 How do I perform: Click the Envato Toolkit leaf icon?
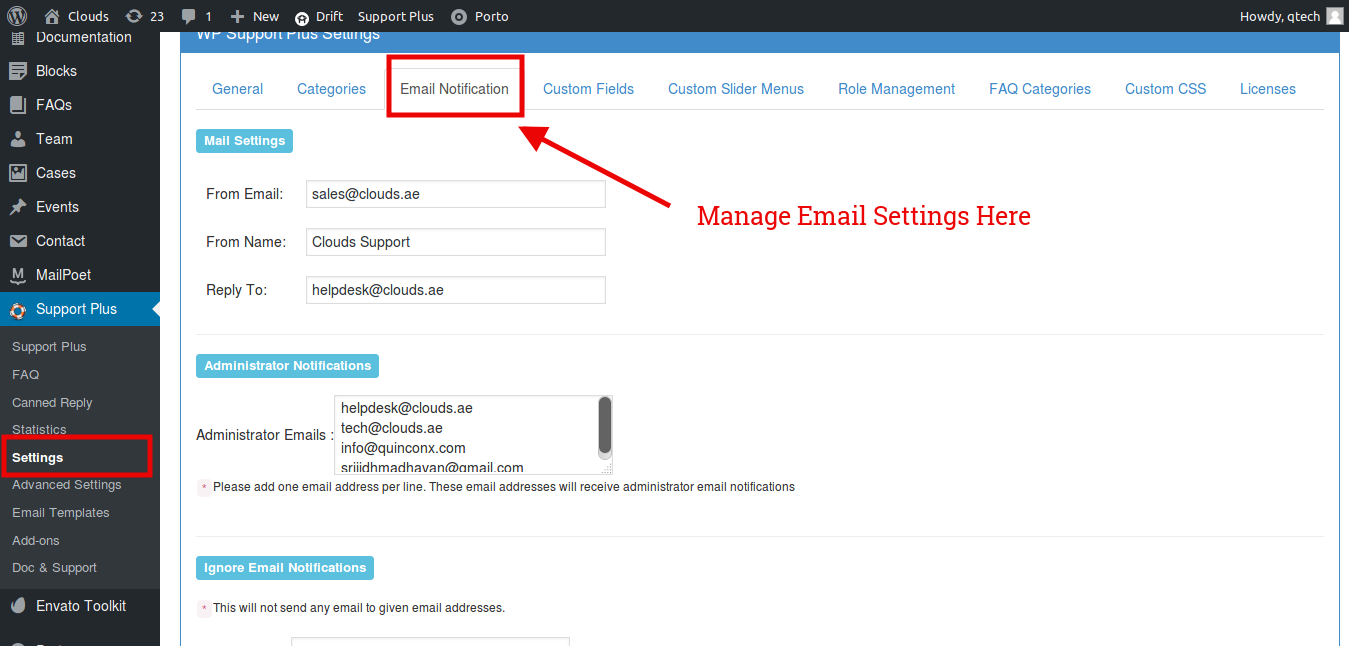[x=18, y=606]
